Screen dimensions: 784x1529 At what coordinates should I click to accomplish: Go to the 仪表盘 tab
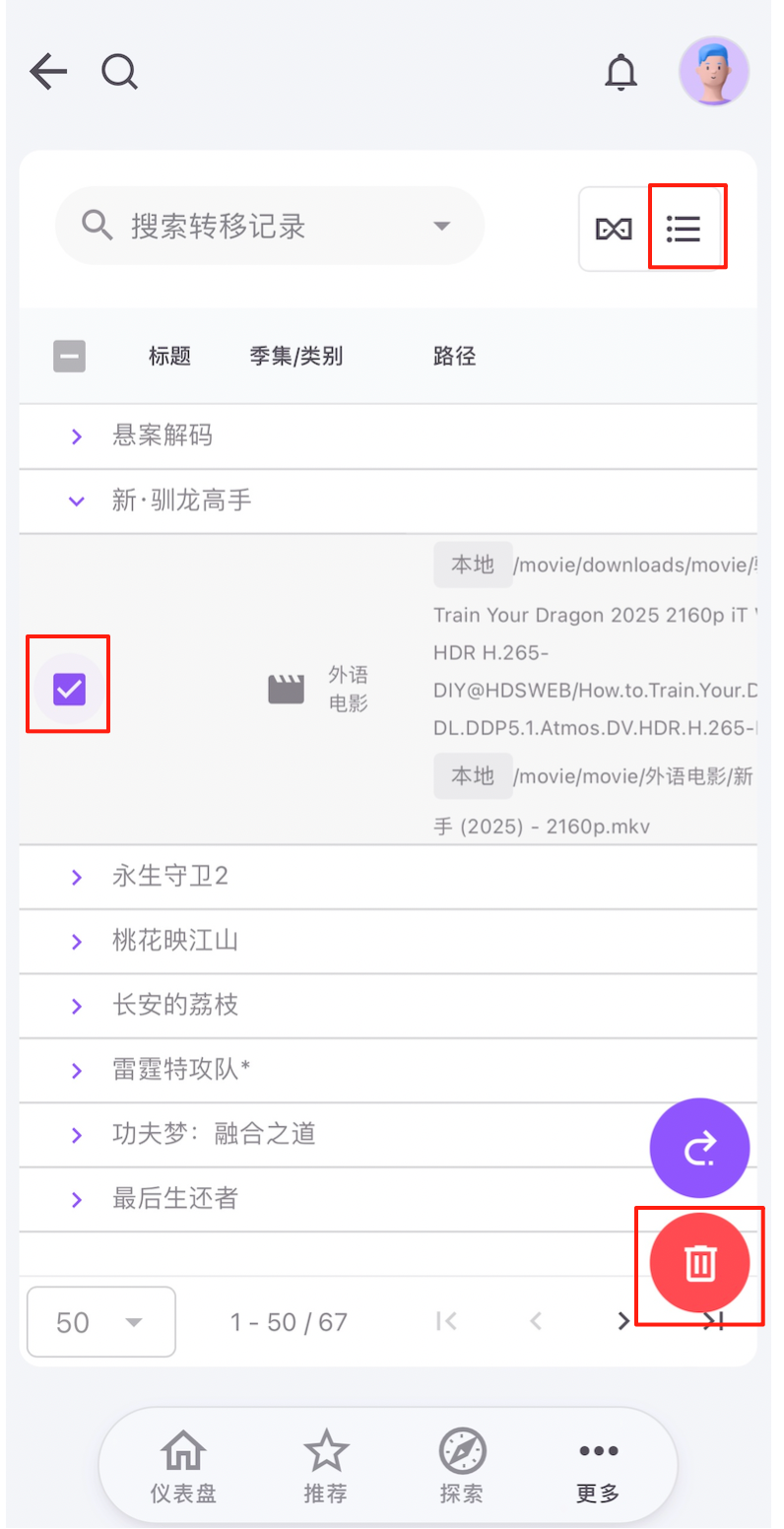tap(183, 1465)
